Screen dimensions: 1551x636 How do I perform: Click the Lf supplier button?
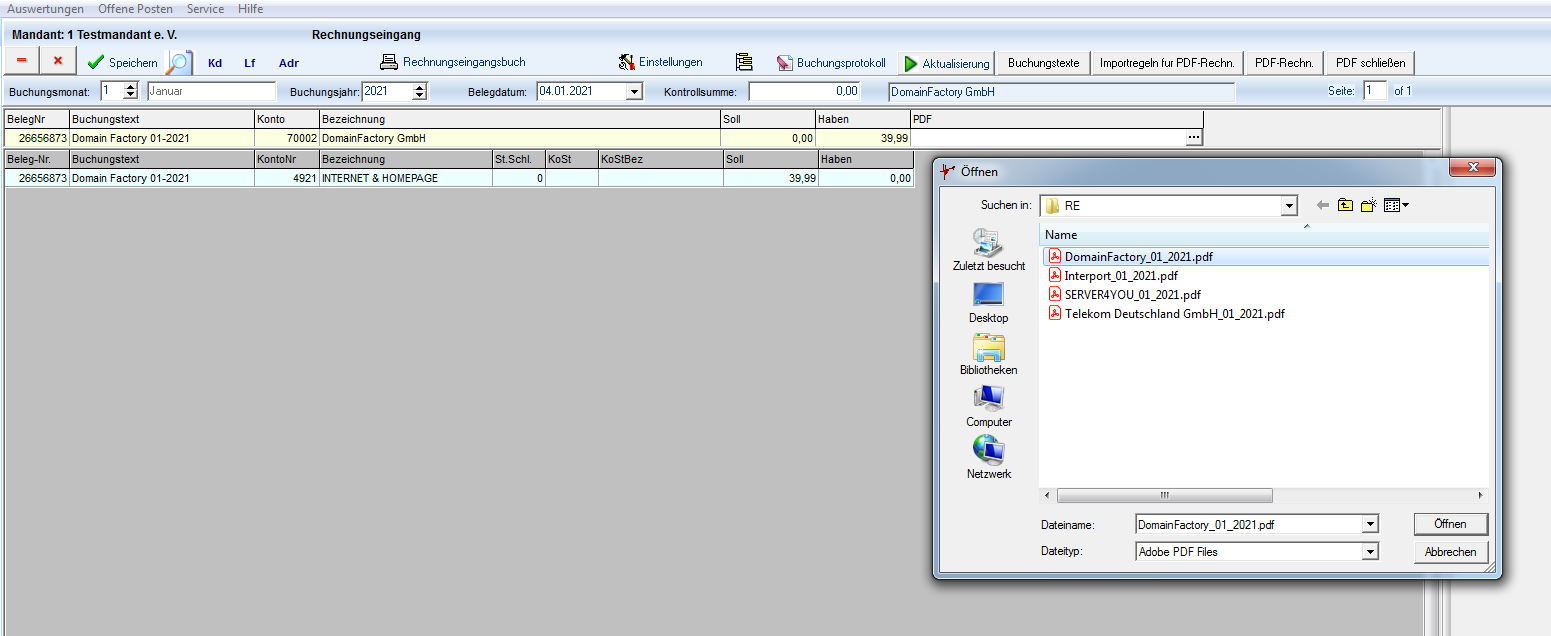(250, 63)
